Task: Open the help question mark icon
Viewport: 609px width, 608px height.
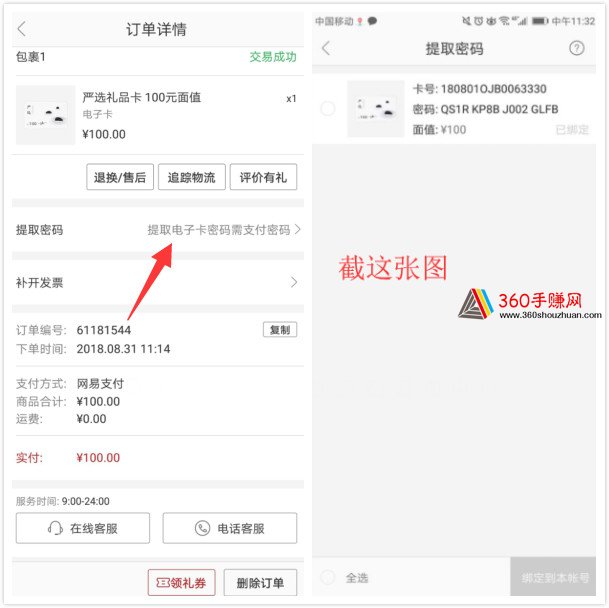Action: [x=576, y=48]
